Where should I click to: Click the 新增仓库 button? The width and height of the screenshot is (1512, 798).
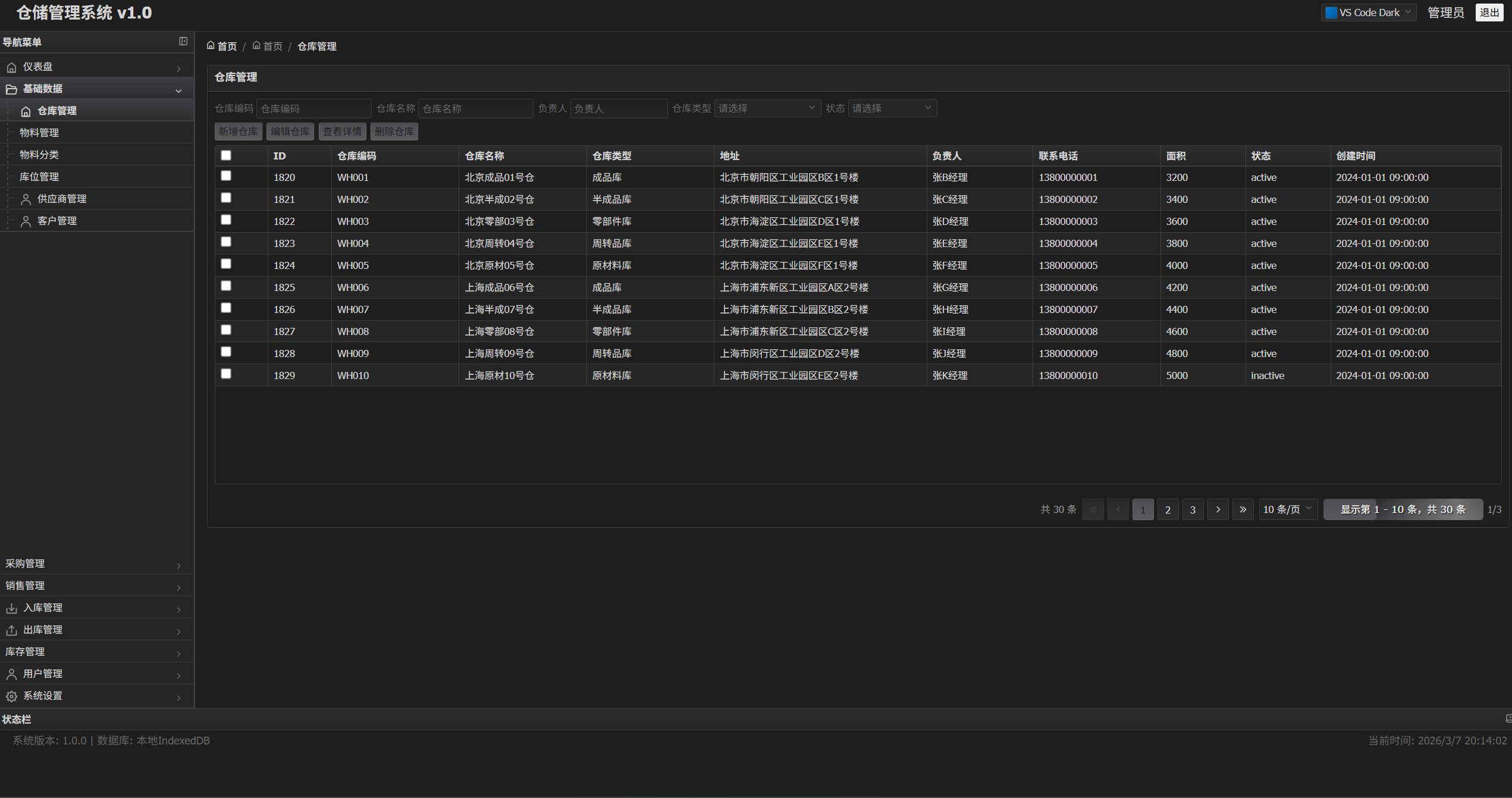238,132
